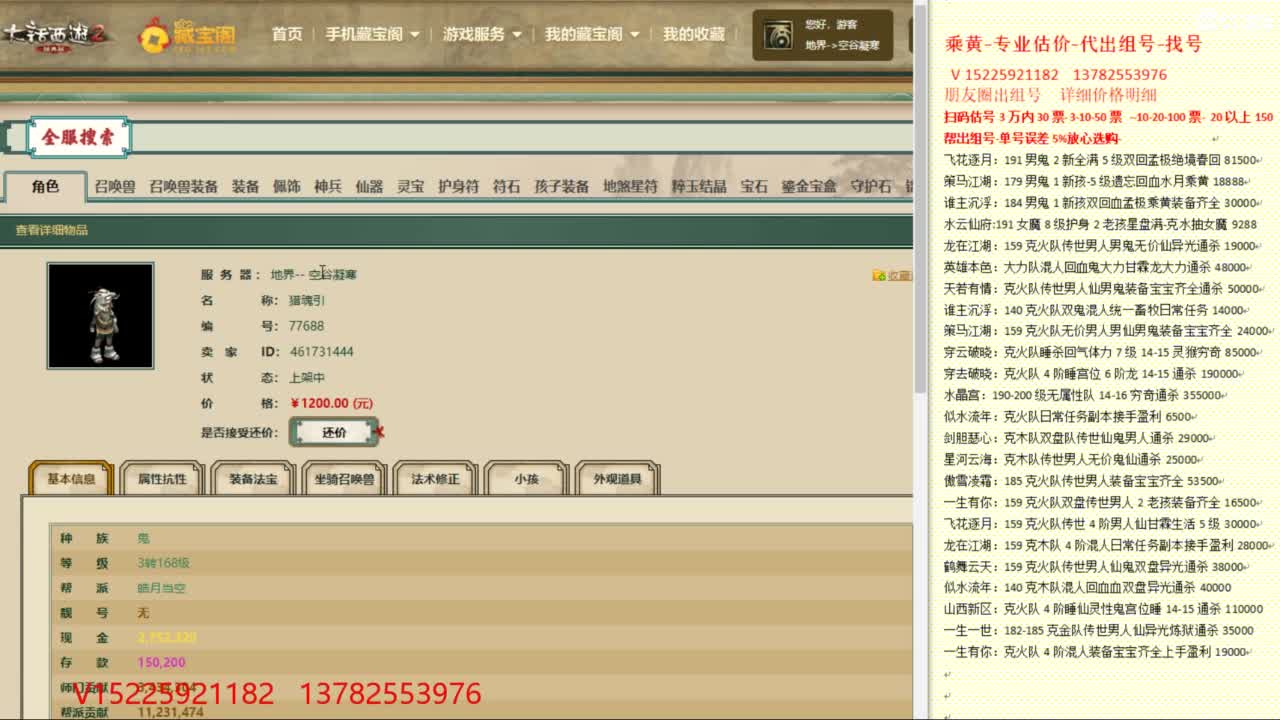Open 我的收藏 in the top navigation

coord(694,34)
